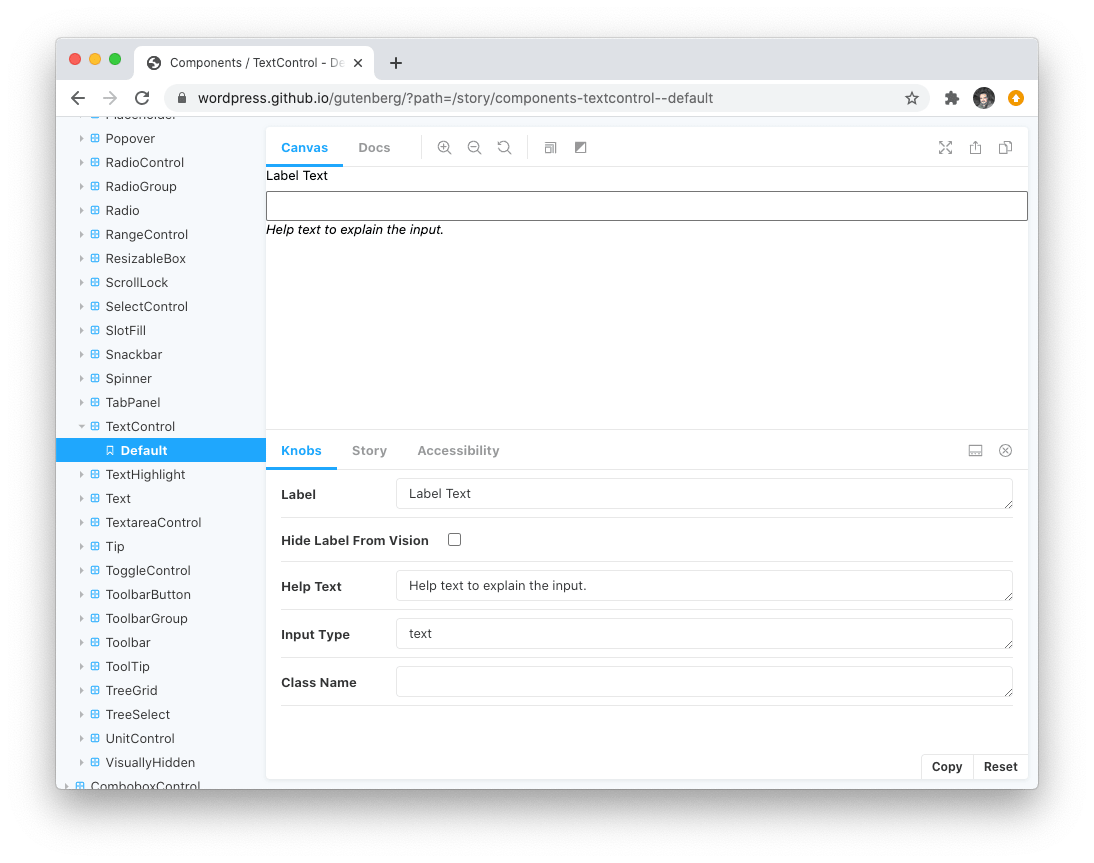Image resolution: width=1094 pixels, height=863 pixels.
Task: Open the Chrome profile avatar
Action: pos(984,98)
